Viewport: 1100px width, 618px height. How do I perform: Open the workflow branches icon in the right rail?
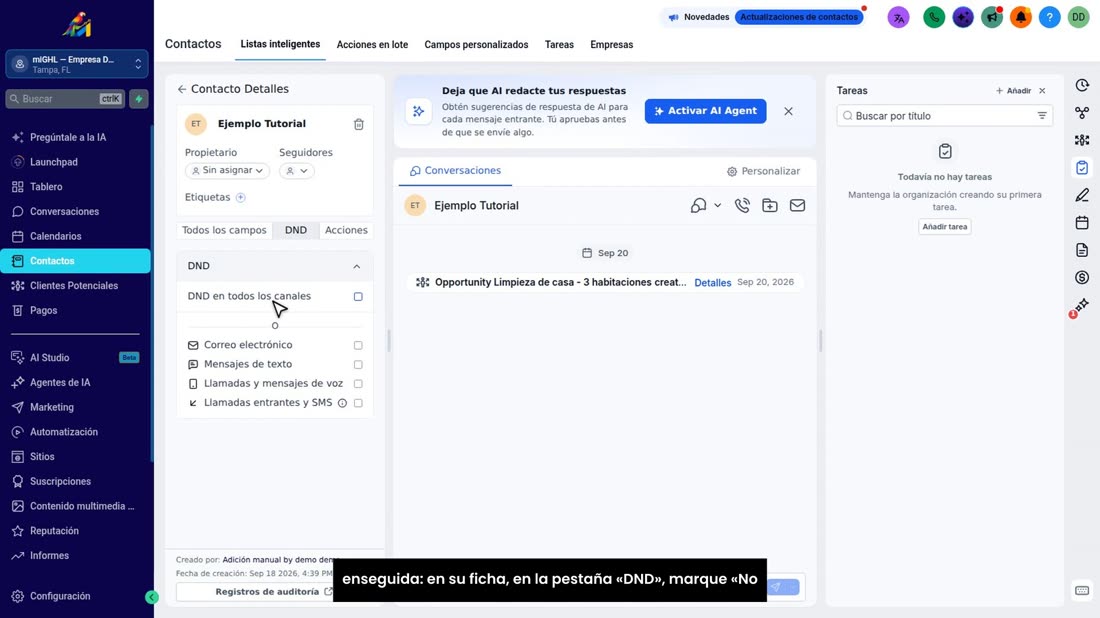point(1082,112)
